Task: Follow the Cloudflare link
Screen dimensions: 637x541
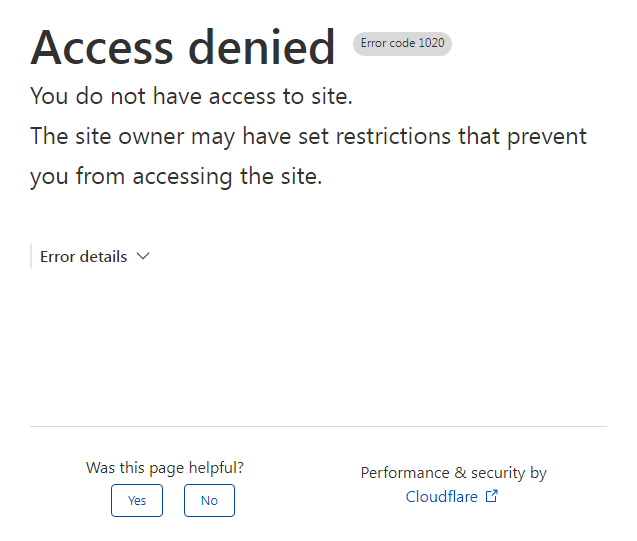Action: [x=442, y=497]
